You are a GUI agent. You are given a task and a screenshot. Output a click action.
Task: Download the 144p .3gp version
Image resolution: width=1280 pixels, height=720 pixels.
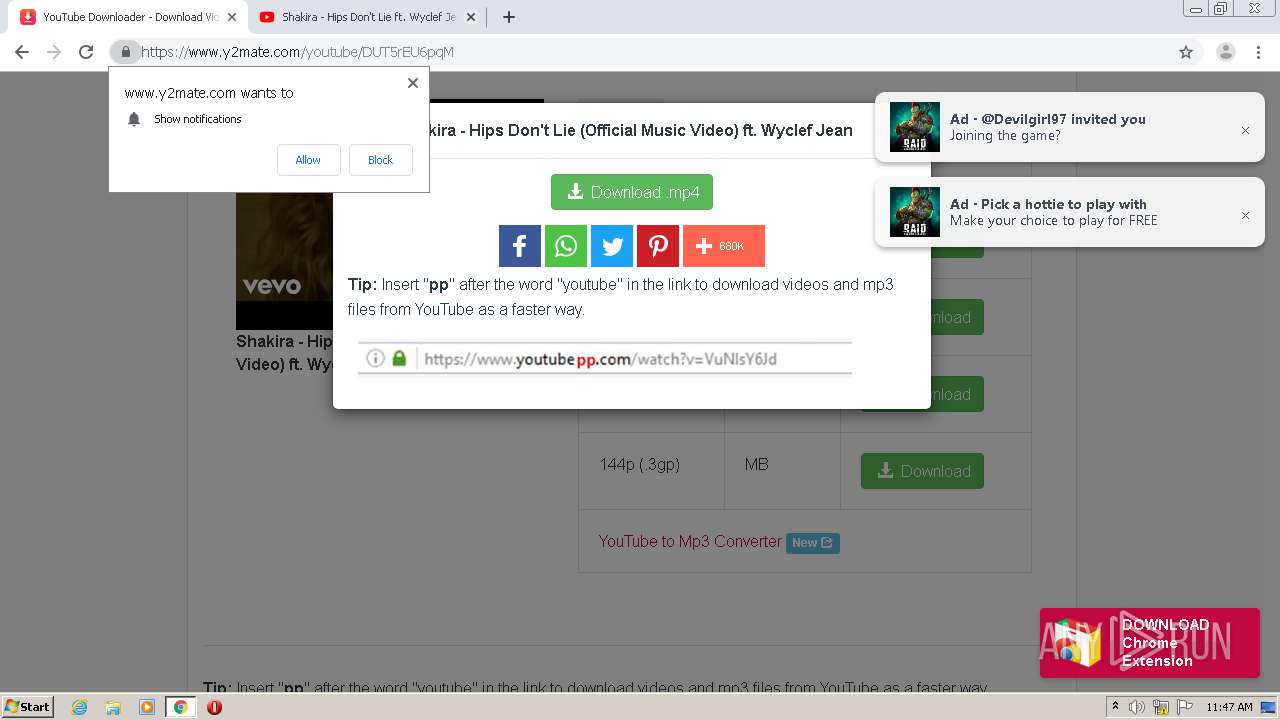coord(922,471)
